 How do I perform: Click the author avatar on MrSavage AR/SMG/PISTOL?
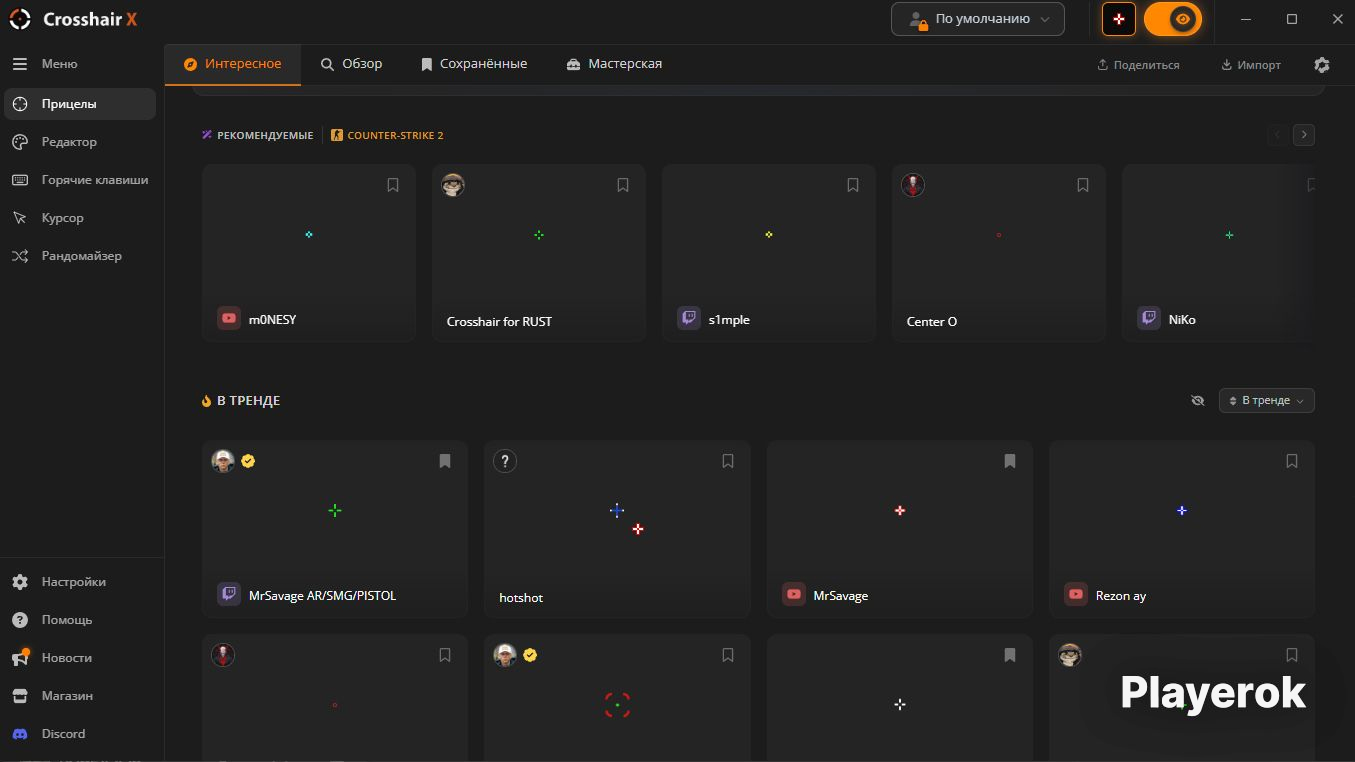point(223,461)
